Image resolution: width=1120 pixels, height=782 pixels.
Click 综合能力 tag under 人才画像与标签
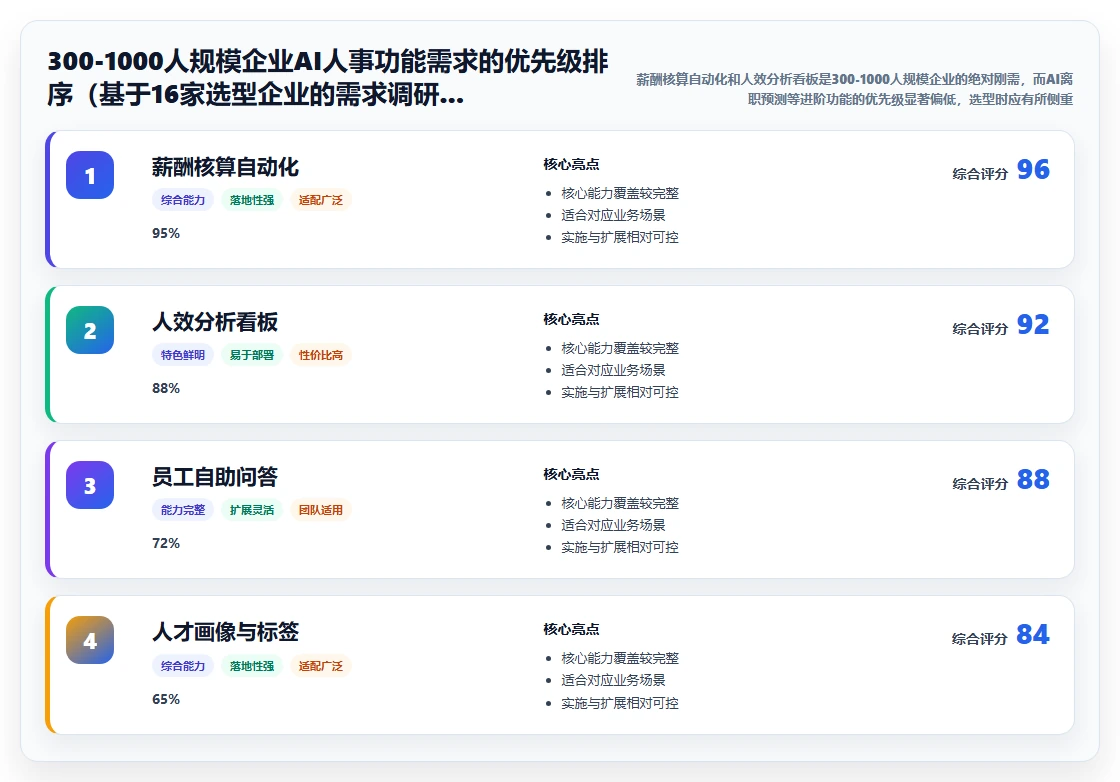[x=183, y=666]
